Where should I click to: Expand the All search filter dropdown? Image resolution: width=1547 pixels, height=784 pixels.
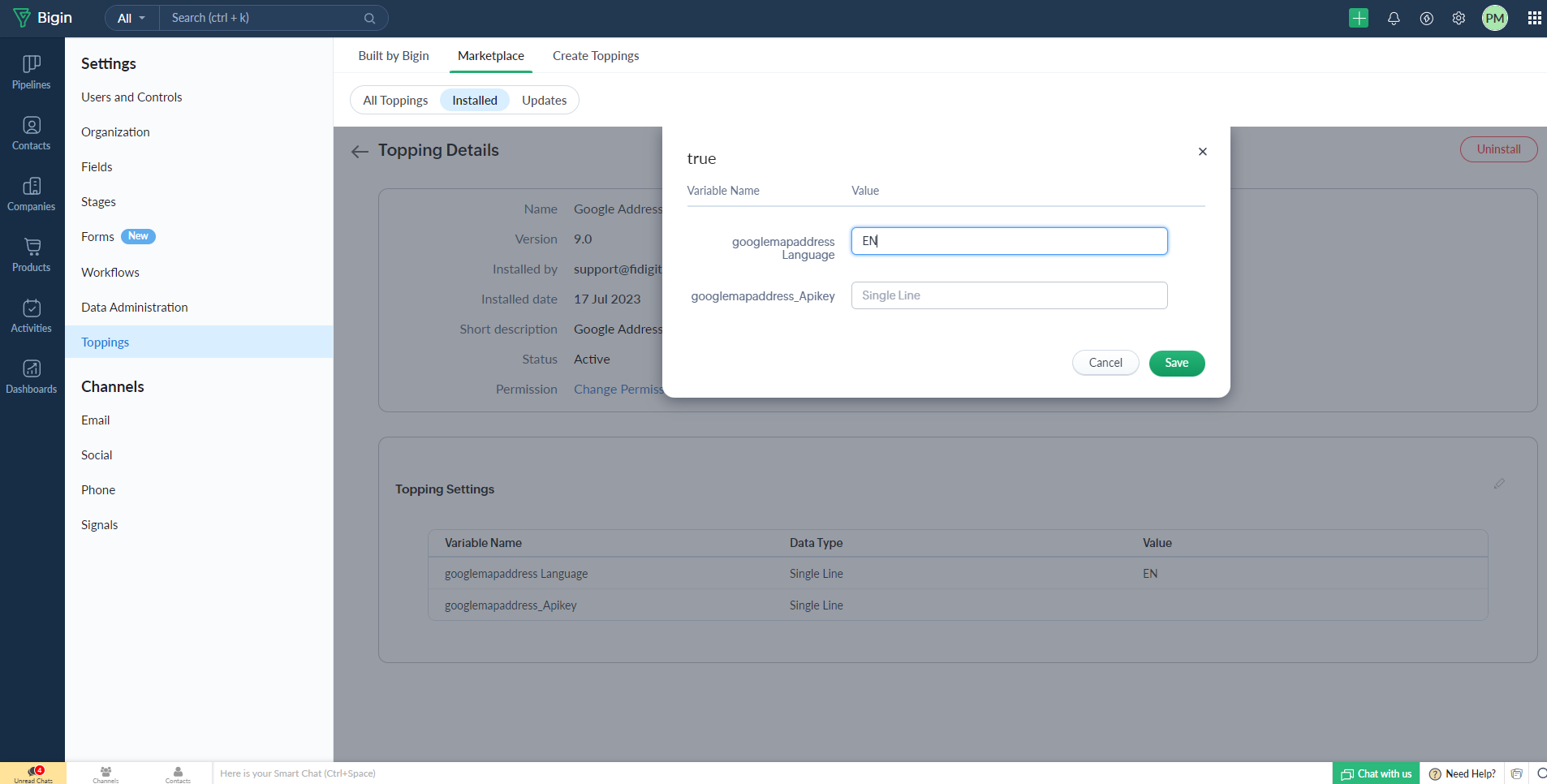(x=131, y=18)
